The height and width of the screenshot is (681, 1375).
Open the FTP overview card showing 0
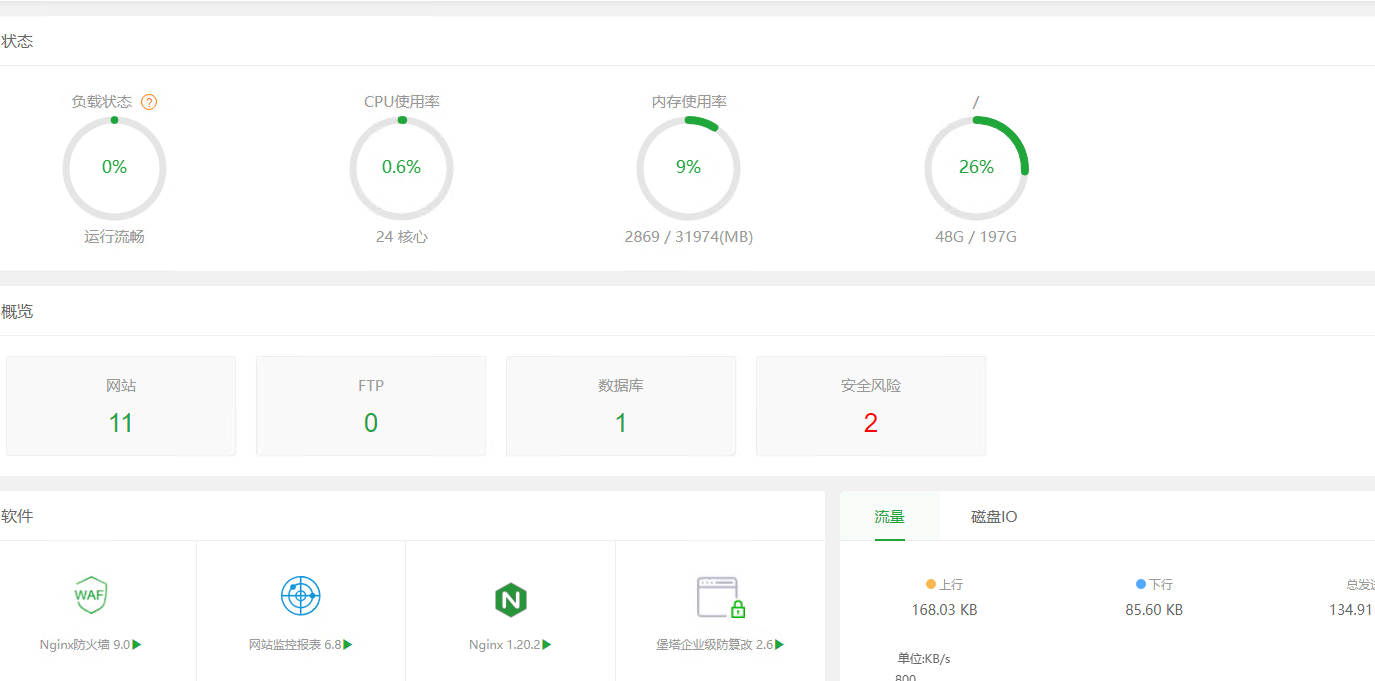click(x=371, y=406)
